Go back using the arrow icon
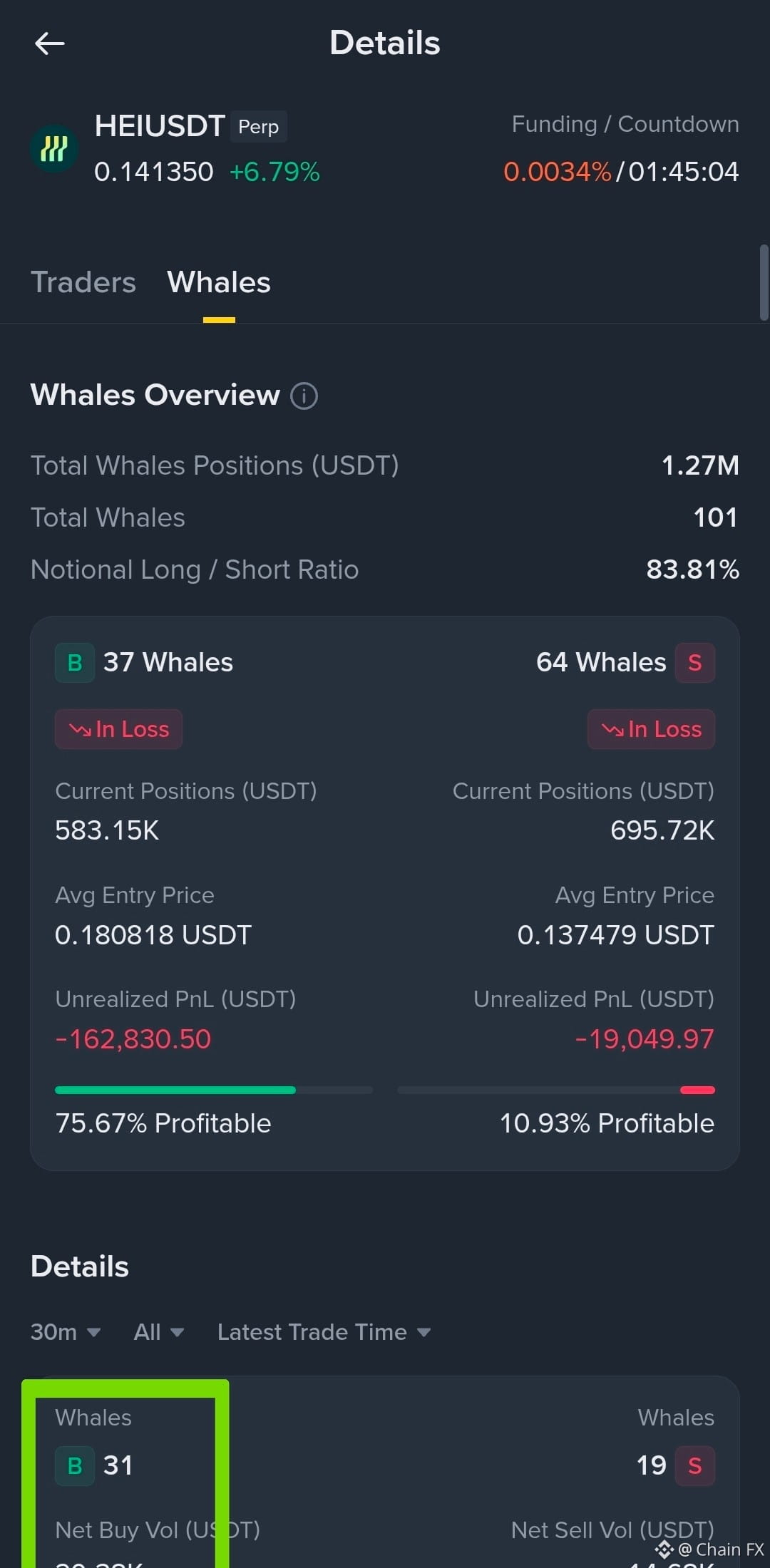Image resolution: width=770 pixels, height=1568 pixels. click(50, 43)
